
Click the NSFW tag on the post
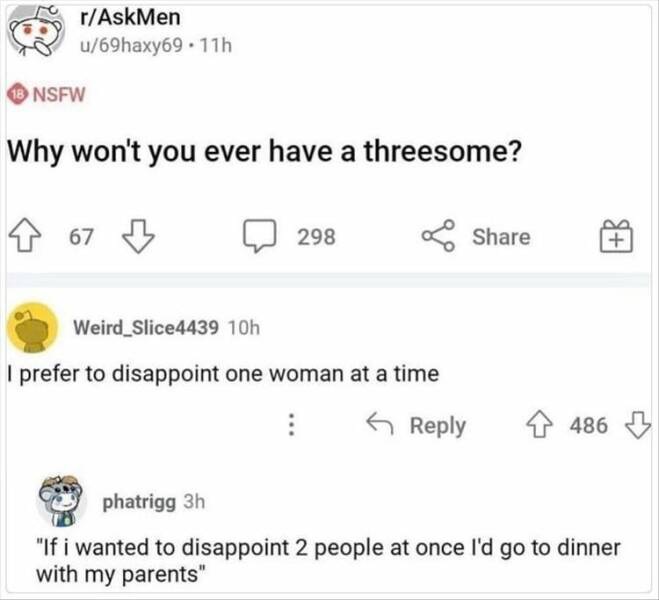(x=46, y=94)
